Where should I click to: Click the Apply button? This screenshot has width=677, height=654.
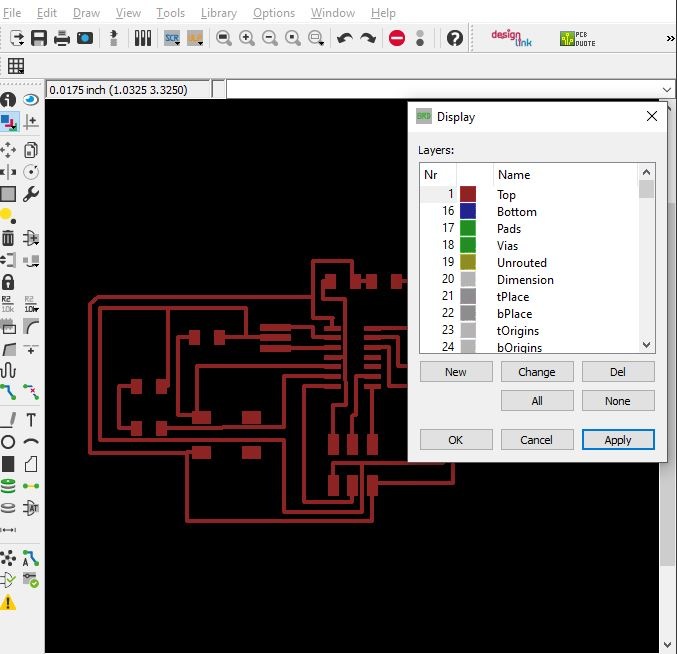pyautogui.click(x=618, y=439)
